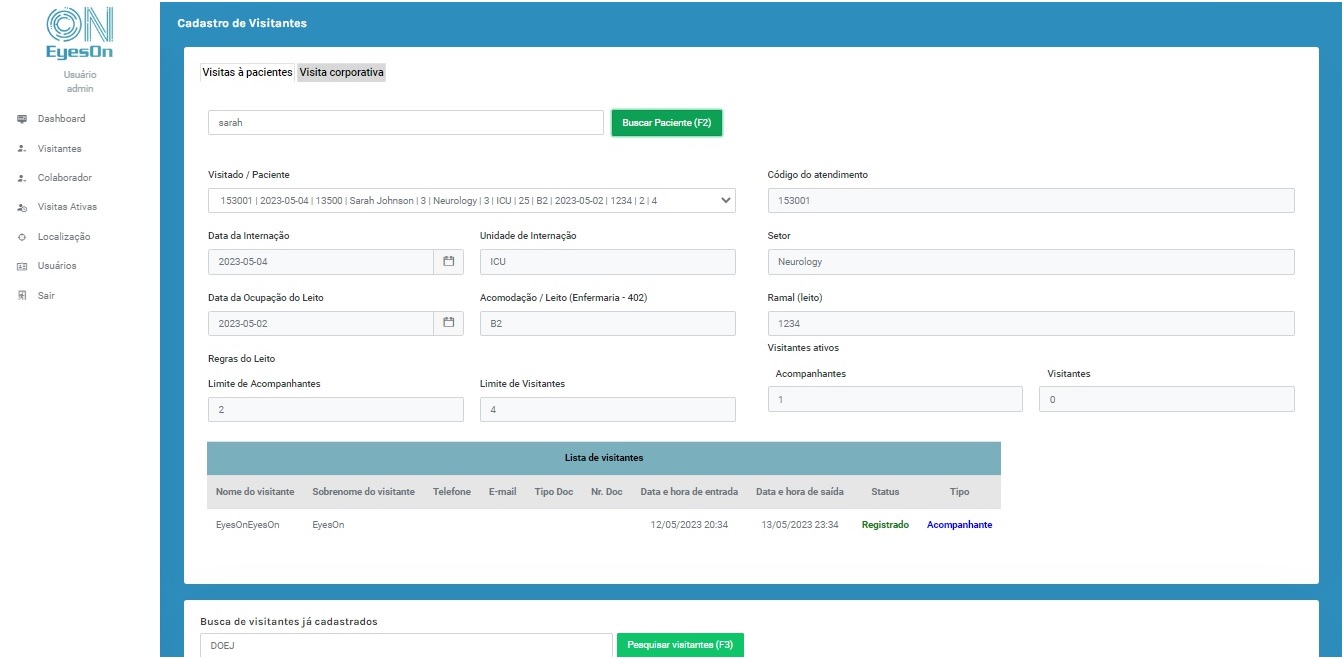Click the Localização crosshair icon
The width and height of the screenshot is (1343, 659).
(22, 237)
